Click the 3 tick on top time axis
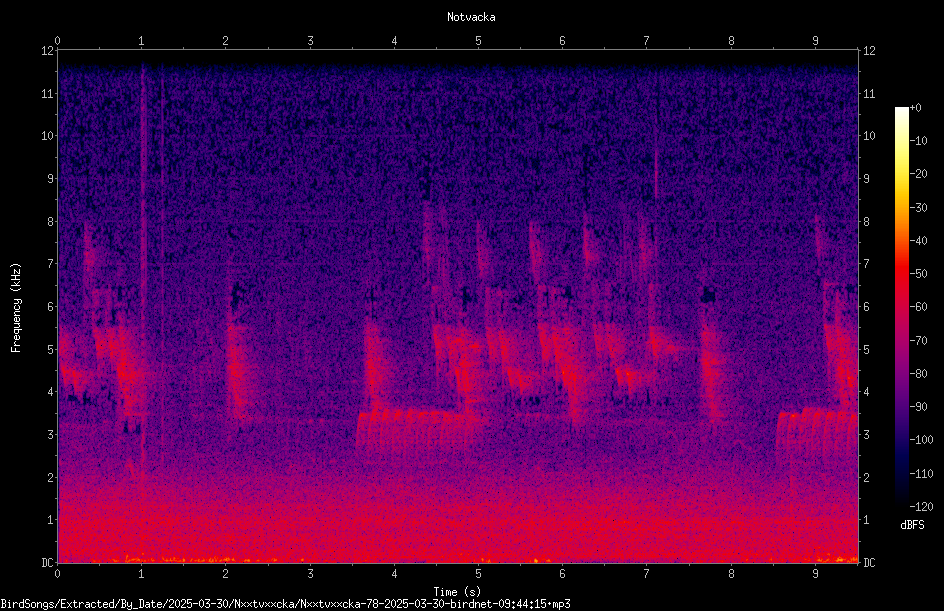 click(310, 41)
